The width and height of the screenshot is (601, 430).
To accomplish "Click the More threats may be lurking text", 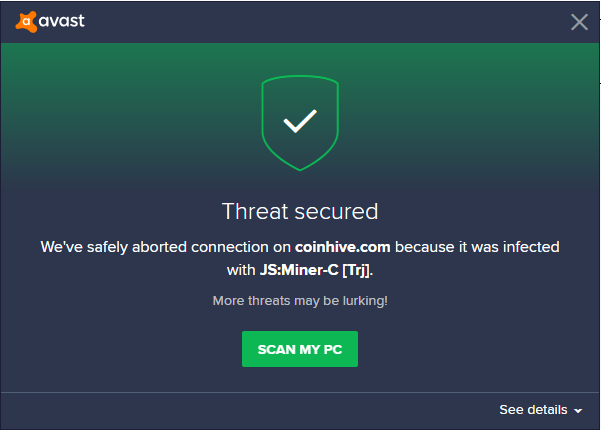I will pyautogui.click(x=300, y=301).
